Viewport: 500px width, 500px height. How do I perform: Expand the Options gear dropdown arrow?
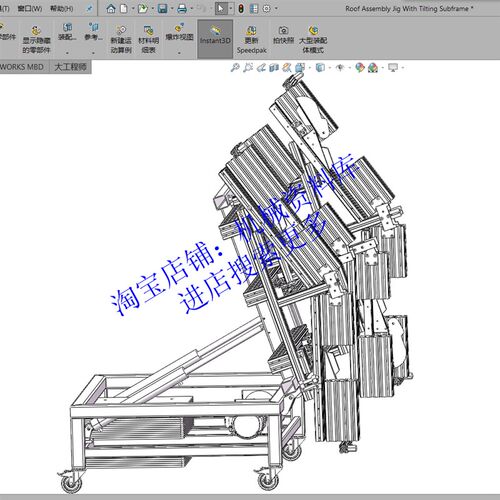(276, 8)
